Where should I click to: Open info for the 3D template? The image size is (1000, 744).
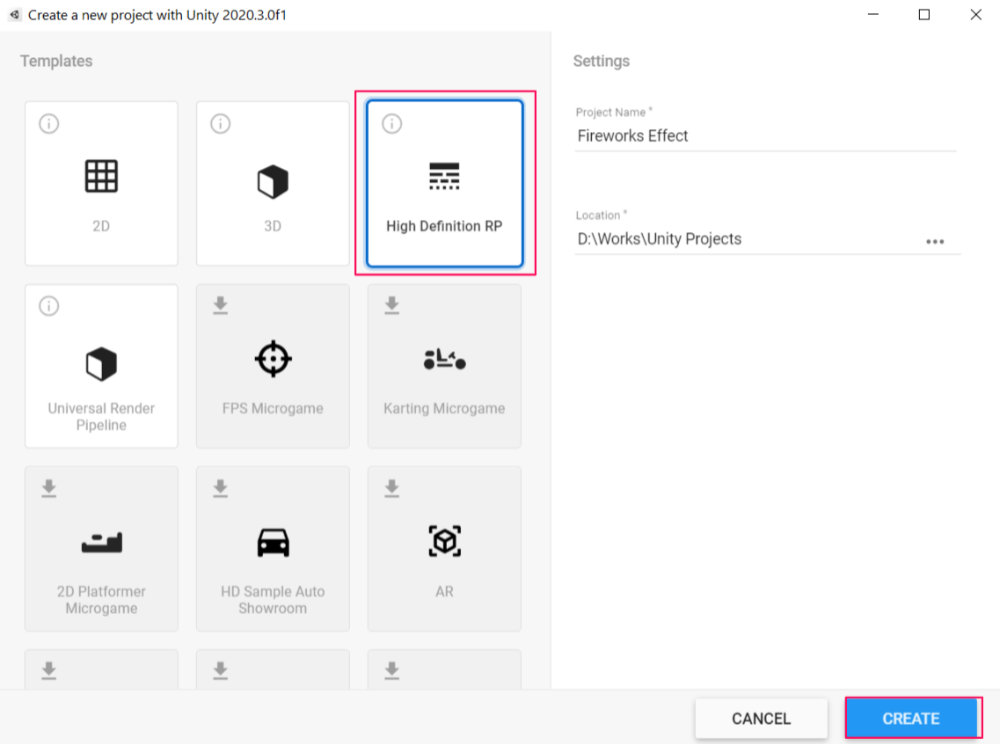pyautogui.click(x=220, y=123)
